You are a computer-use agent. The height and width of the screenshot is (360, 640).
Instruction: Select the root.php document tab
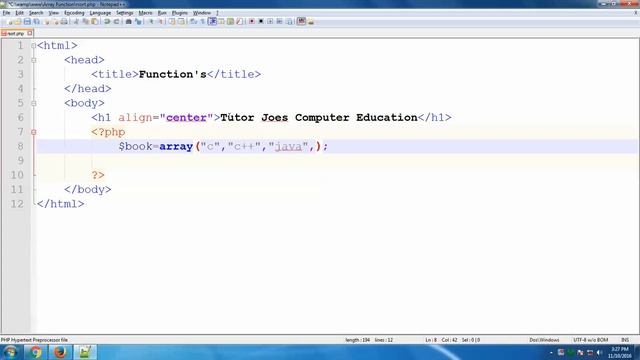pyautogui.click(x=16, y=33)
